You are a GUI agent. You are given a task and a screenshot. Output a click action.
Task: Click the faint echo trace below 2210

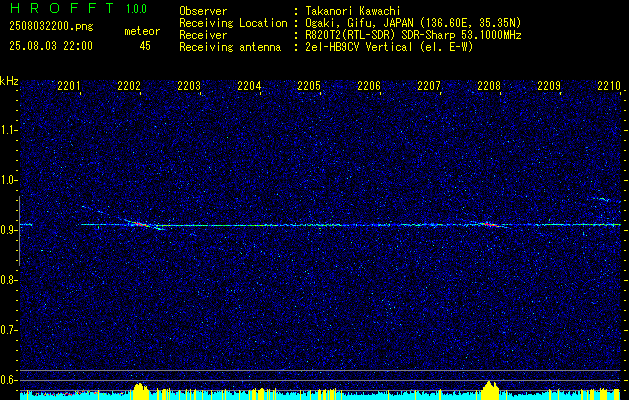click(601, 199)
